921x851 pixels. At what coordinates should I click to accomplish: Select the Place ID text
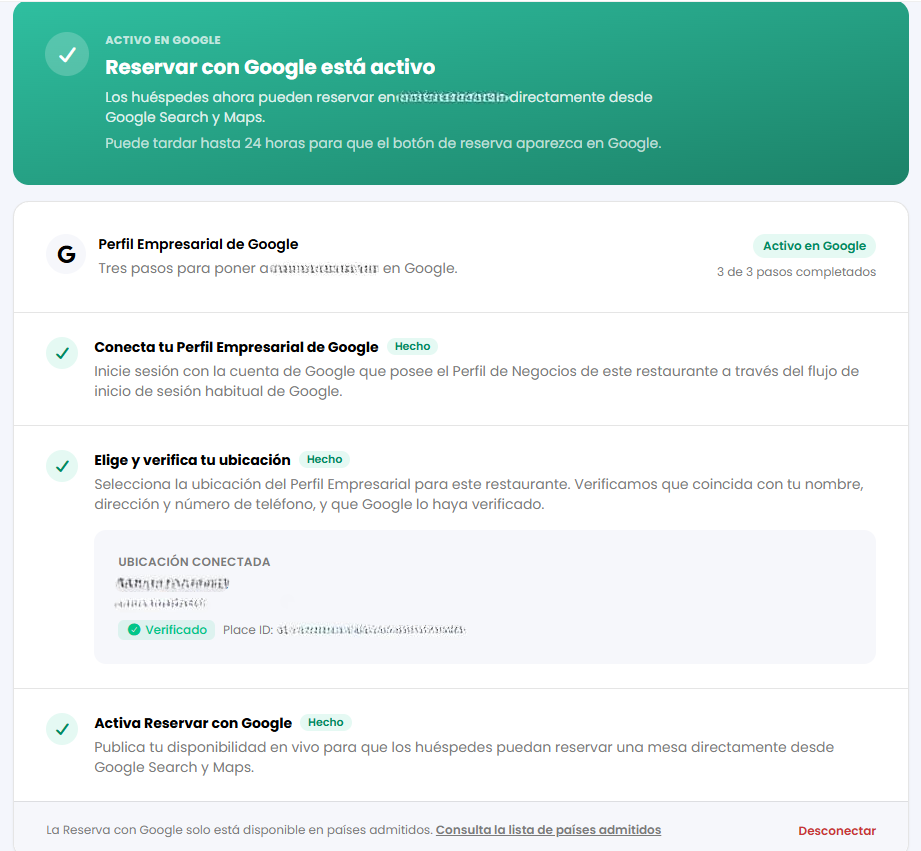[x=344, y=630]
